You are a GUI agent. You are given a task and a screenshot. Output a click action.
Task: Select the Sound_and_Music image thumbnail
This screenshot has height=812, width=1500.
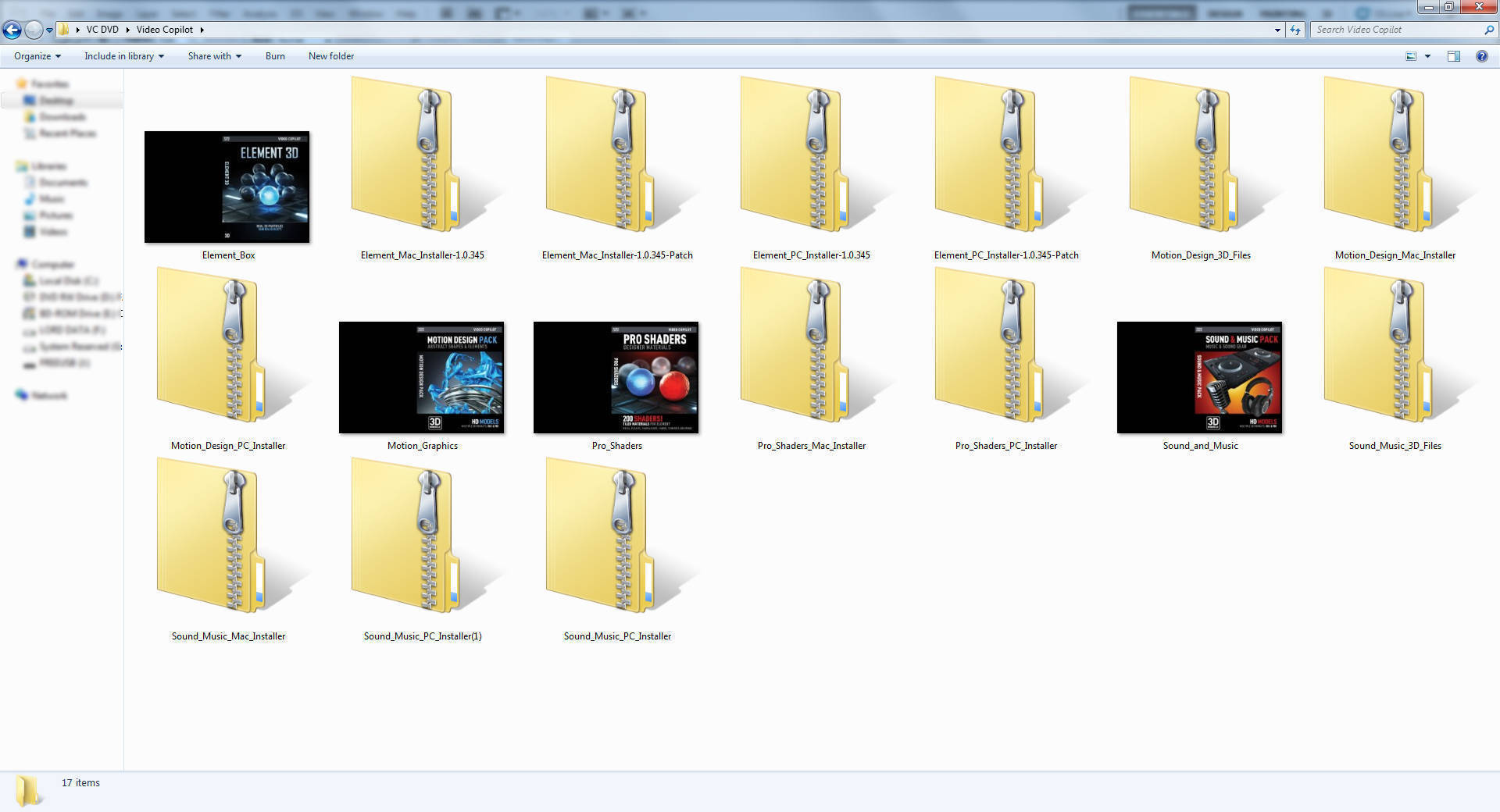(x=1200, y=377)
